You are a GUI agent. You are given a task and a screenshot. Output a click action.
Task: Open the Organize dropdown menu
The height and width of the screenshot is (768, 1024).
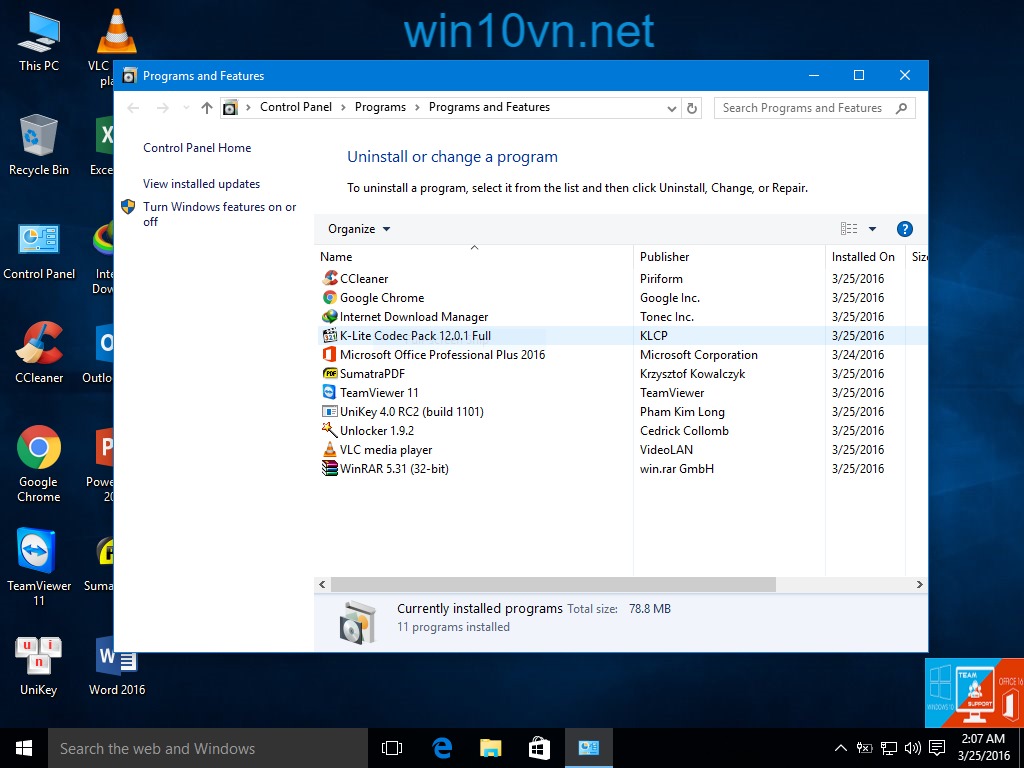(357, 228)
